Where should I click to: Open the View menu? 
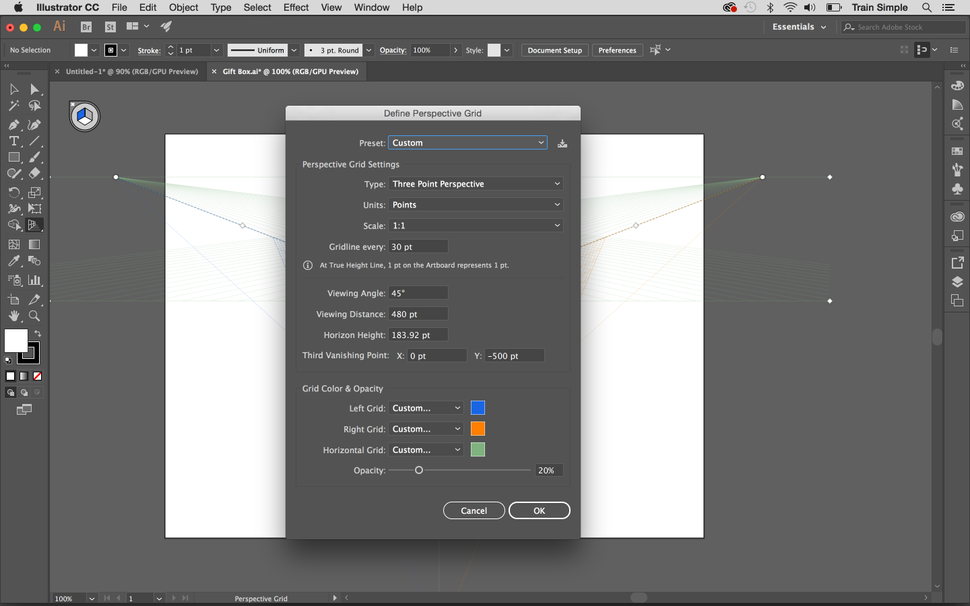click(331, 7)
